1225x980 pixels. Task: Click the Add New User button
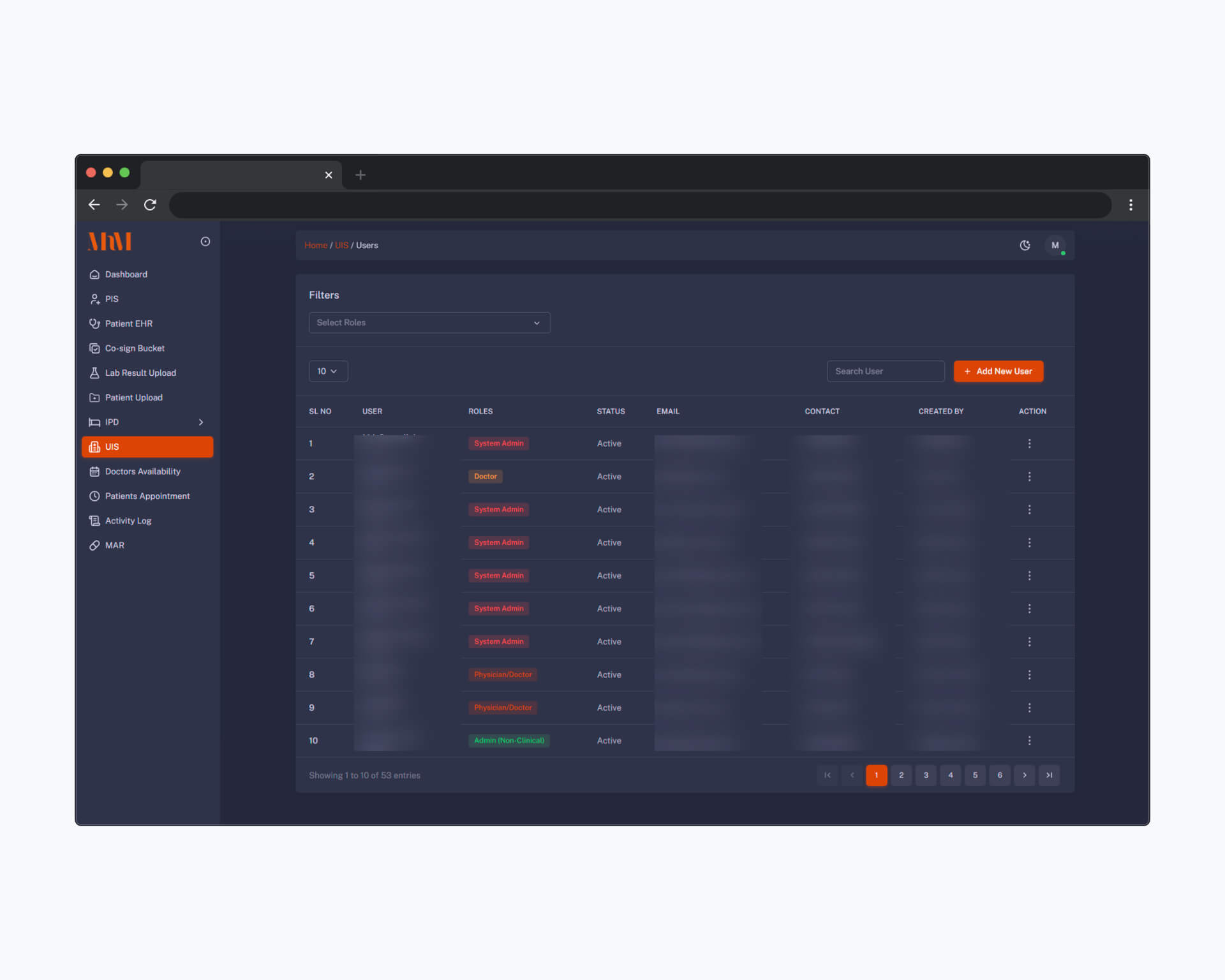(x=998, y=371)
